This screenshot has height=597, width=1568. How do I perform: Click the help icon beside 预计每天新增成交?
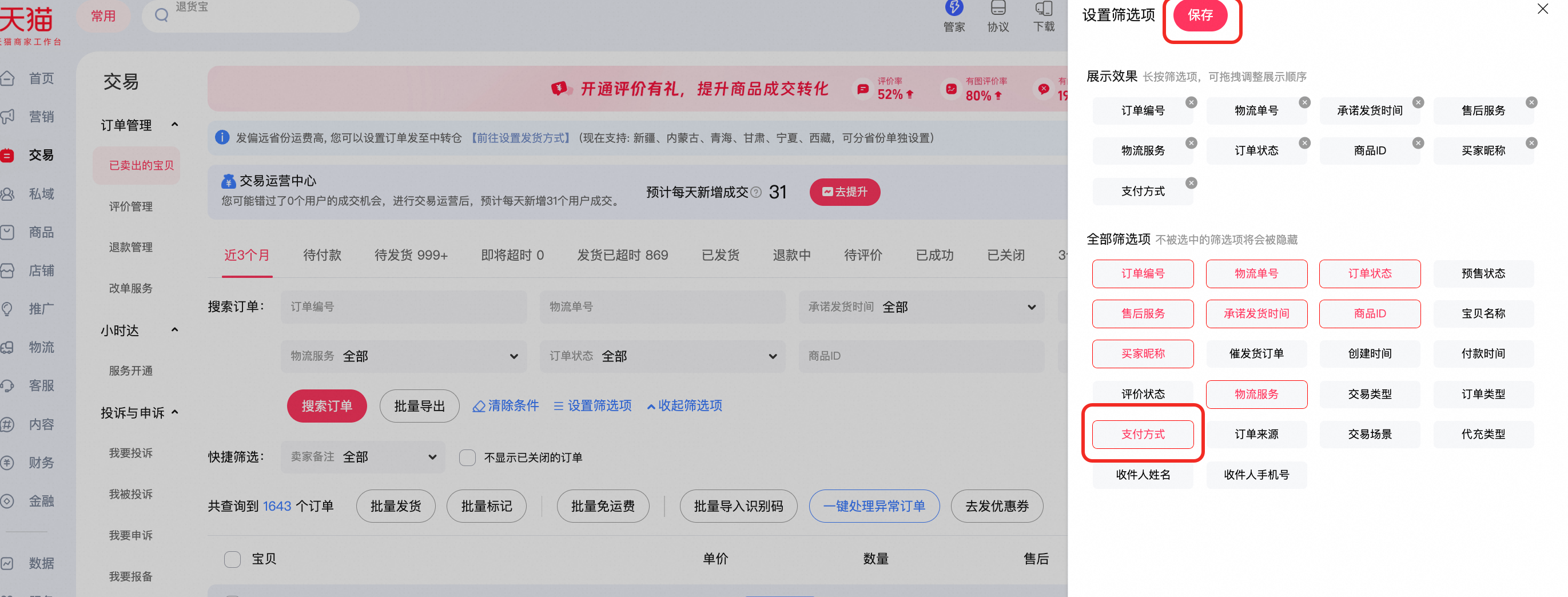(756, 192)
